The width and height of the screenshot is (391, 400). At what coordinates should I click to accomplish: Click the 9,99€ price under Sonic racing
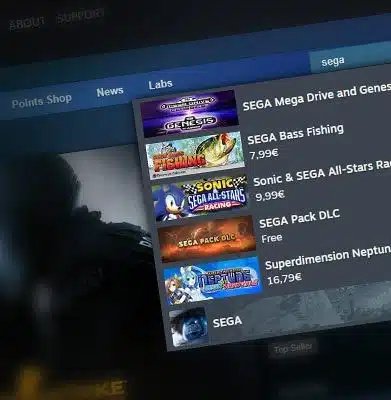coord(270,195)
